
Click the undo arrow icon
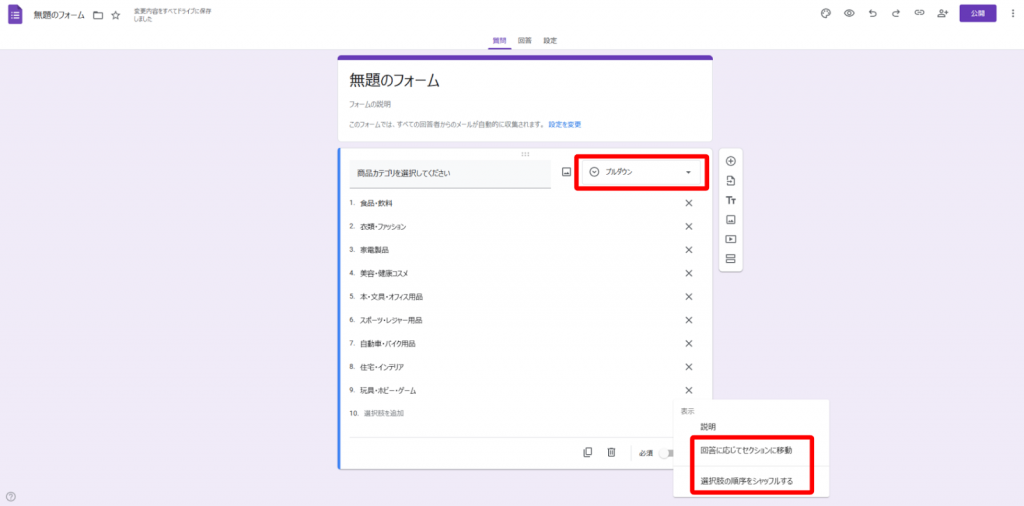(873, 14)
